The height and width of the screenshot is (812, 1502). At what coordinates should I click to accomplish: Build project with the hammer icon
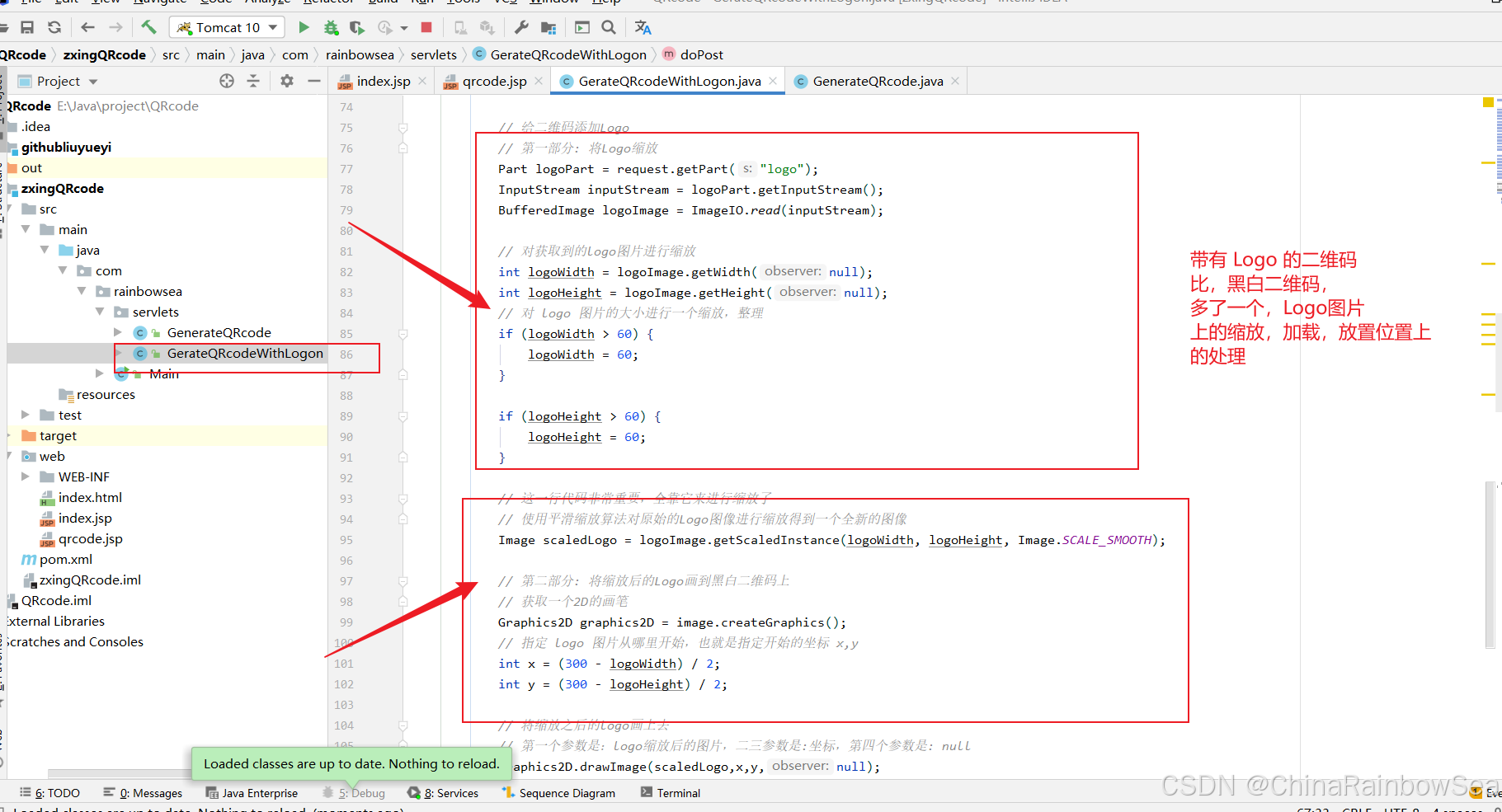click(x=148, y=27)
